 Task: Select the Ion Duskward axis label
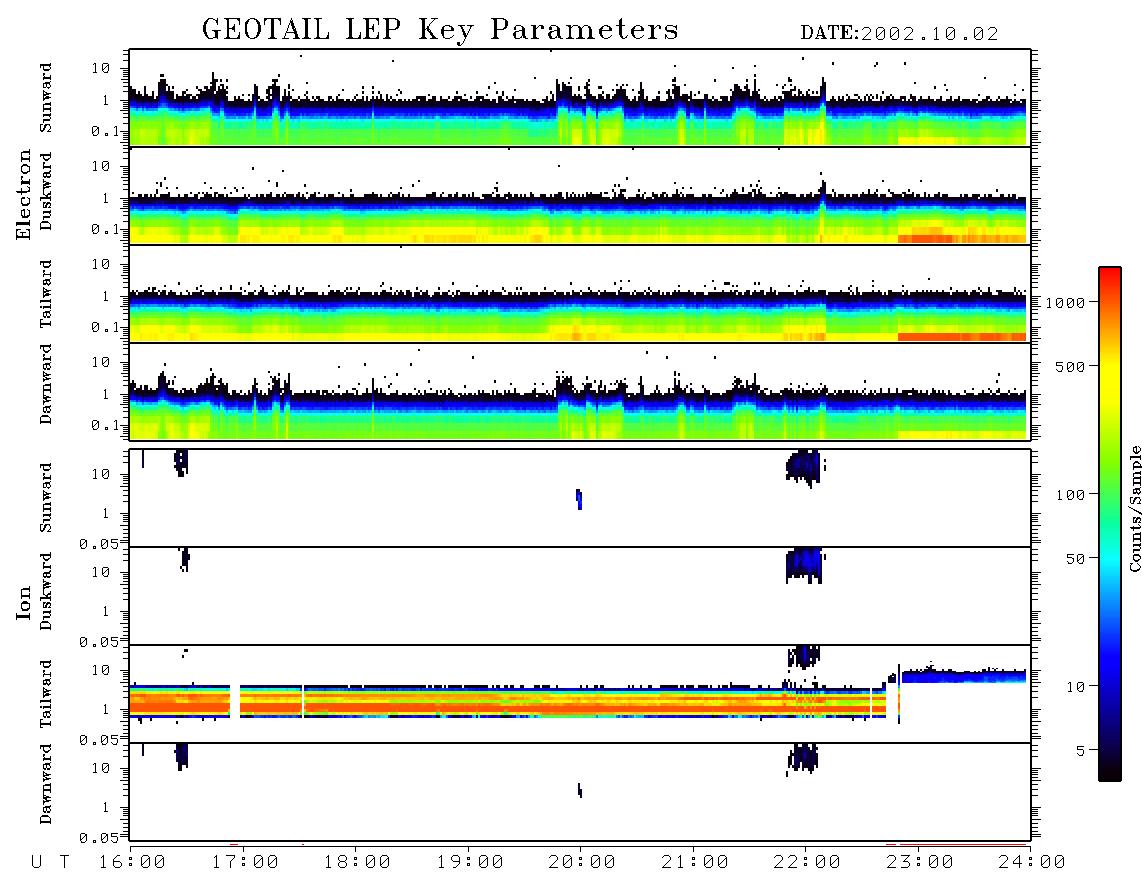click(x=46, y=591)
